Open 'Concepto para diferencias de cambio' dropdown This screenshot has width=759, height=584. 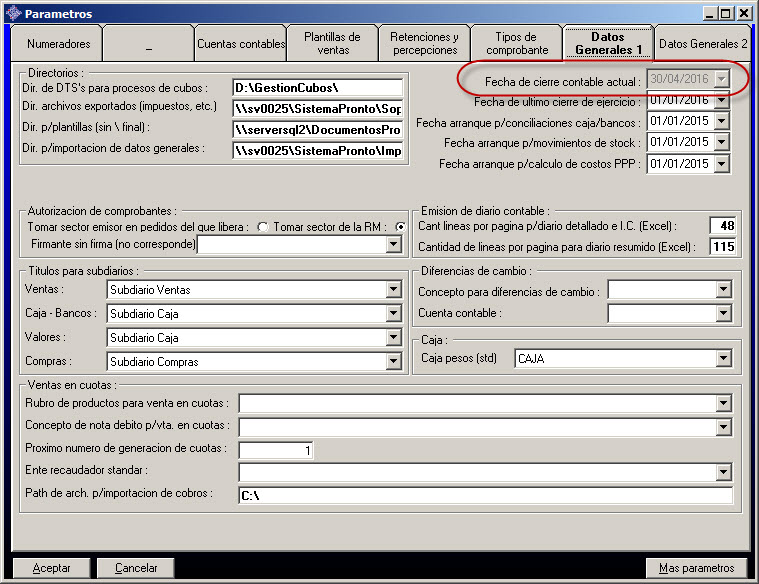coord(724,291)
